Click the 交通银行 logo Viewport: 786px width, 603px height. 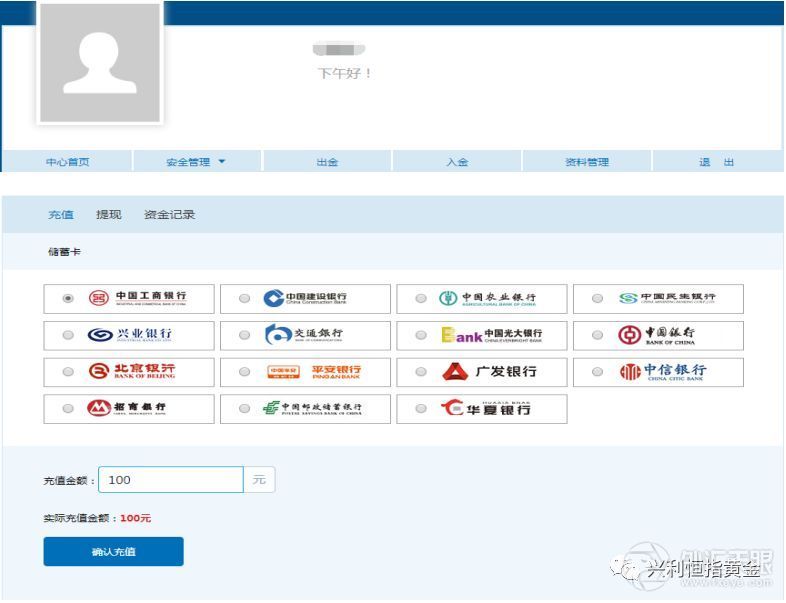(304, 334)
